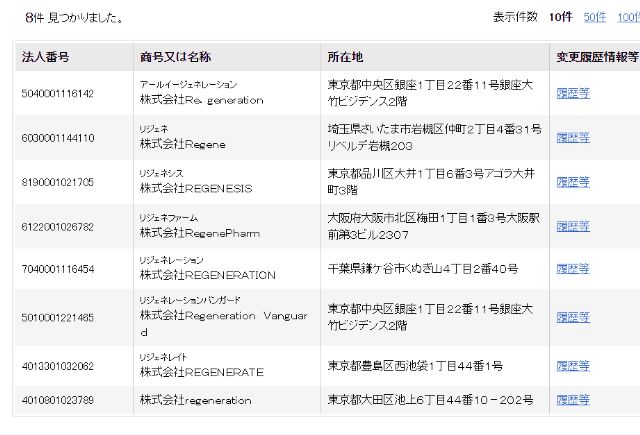Click address 東京都大田区池上6丁目44番10－202号
Viewport: 640px width, 435px height.
click(430, 400)
